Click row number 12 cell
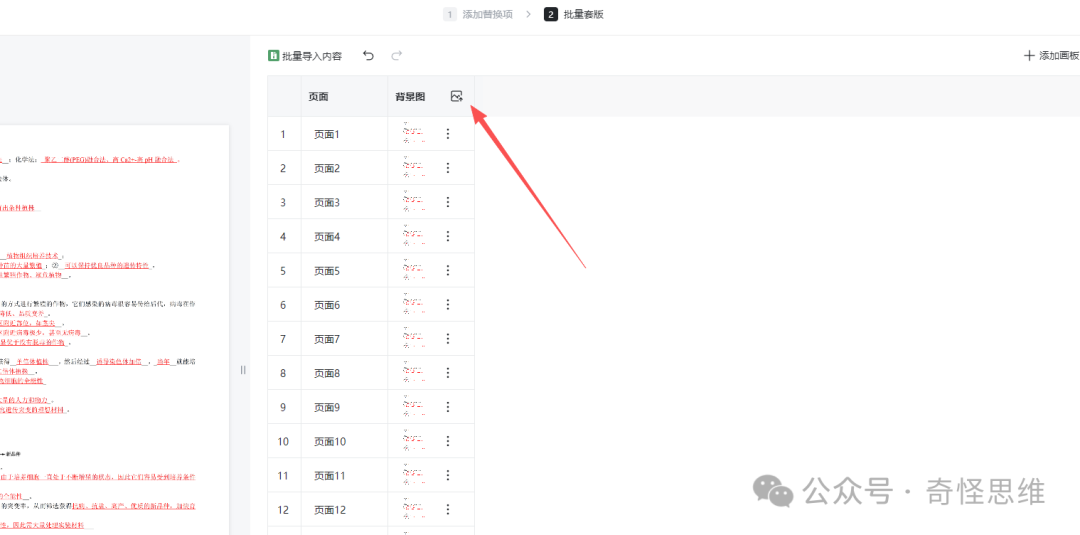The width and height of the screenshot is (1080, 535). click(284, 510)
